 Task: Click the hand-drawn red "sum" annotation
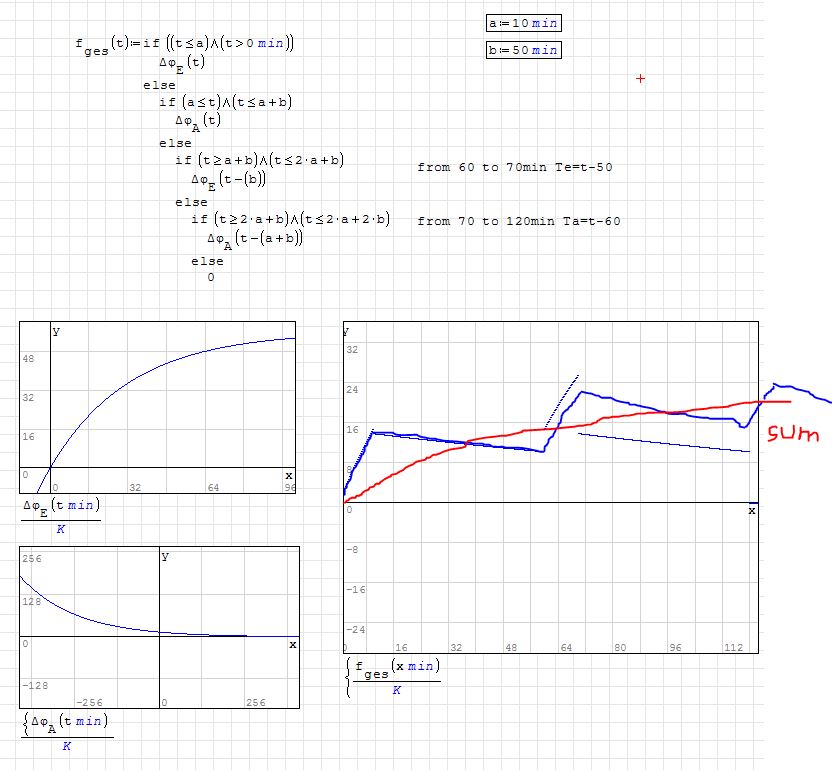pos(793,434)
